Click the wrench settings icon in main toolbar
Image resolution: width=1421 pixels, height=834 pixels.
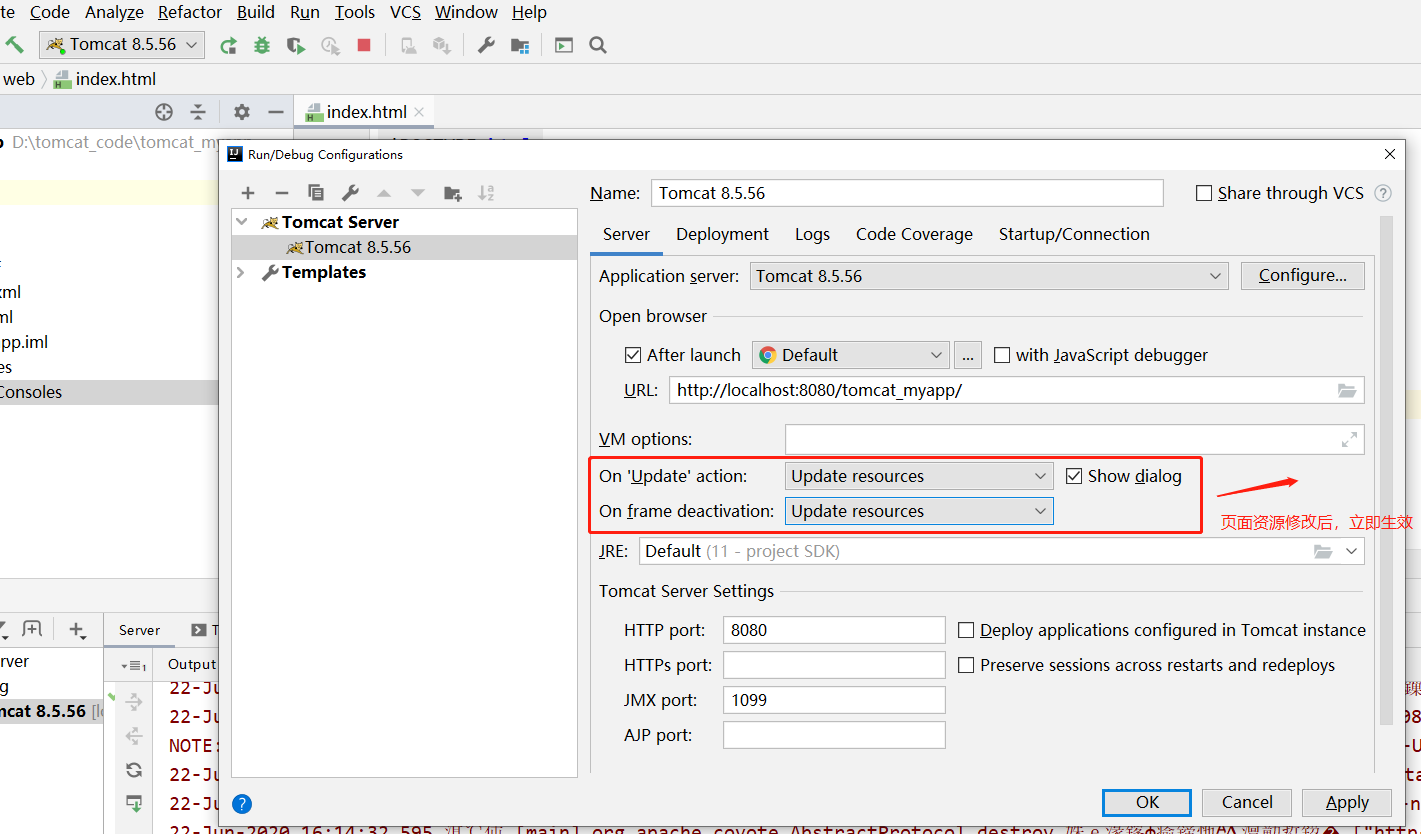pos(486,45)
